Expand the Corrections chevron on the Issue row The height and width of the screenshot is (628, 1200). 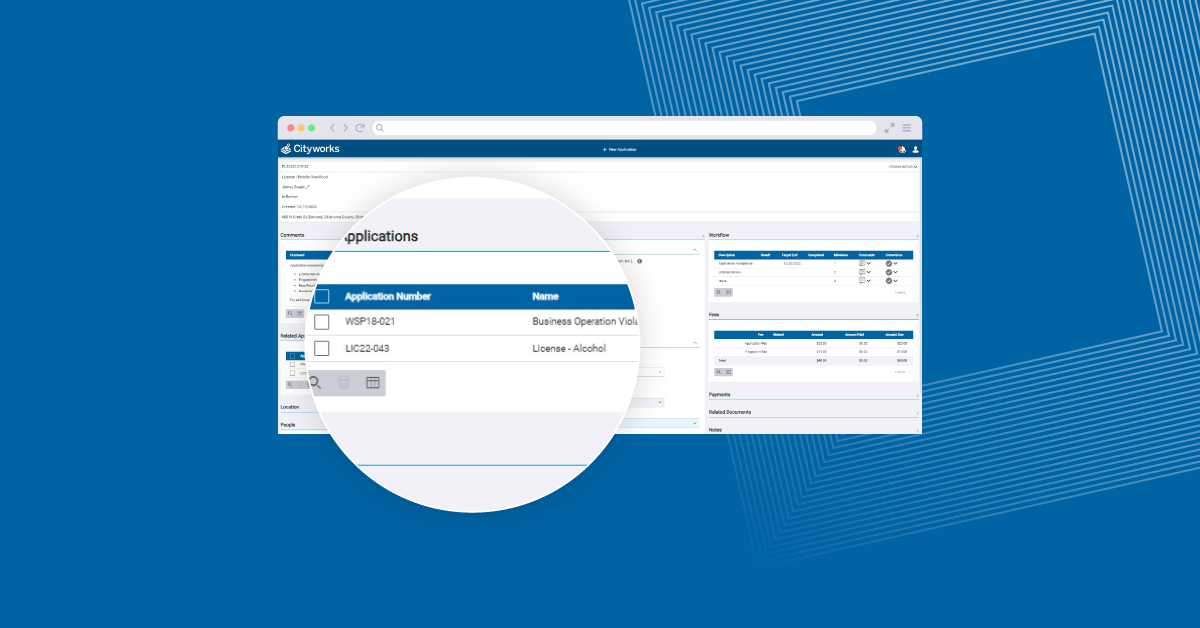(896, 283)
